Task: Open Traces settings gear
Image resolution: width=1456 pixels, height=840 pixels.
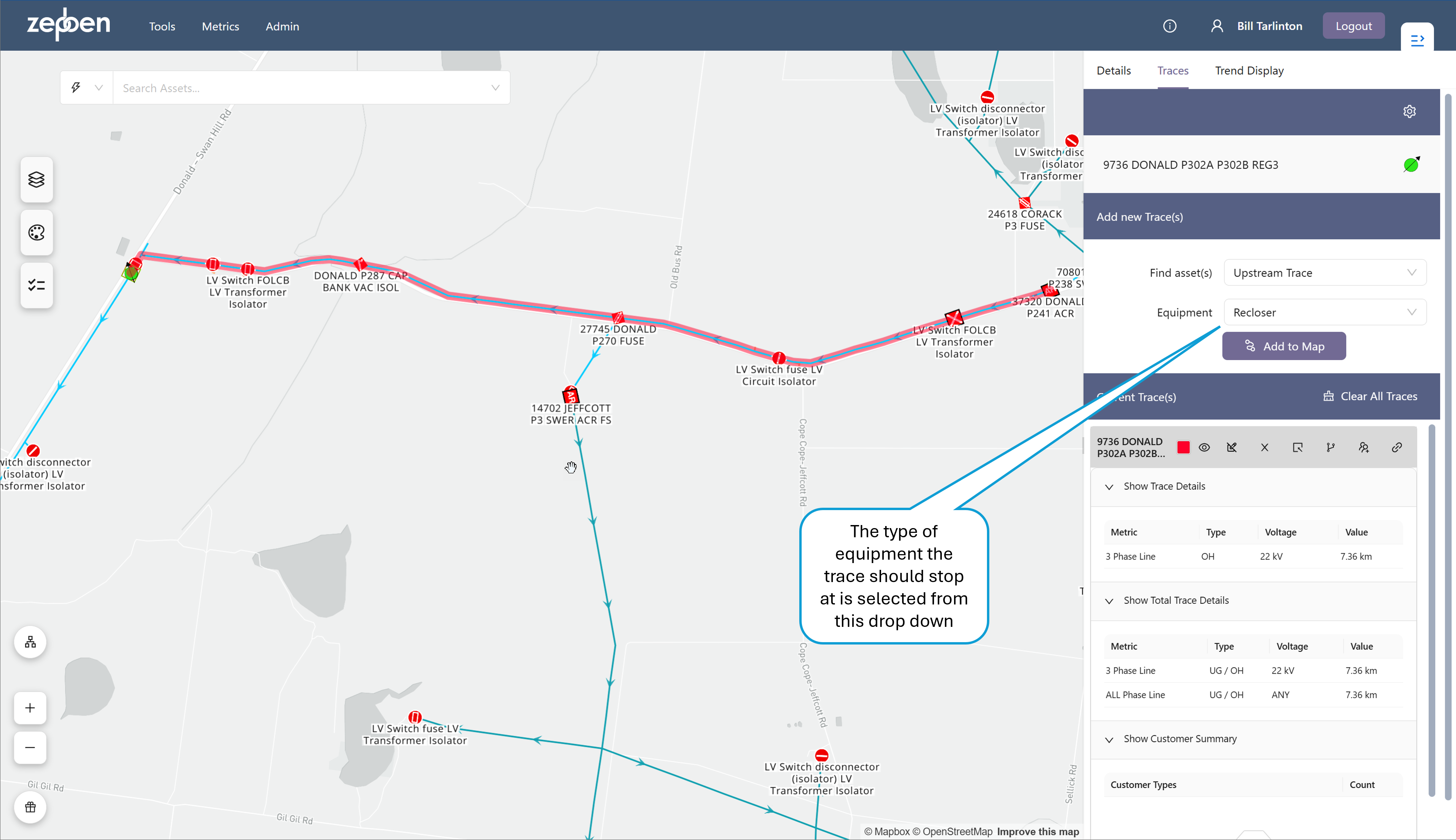Action: (1409, 111)
